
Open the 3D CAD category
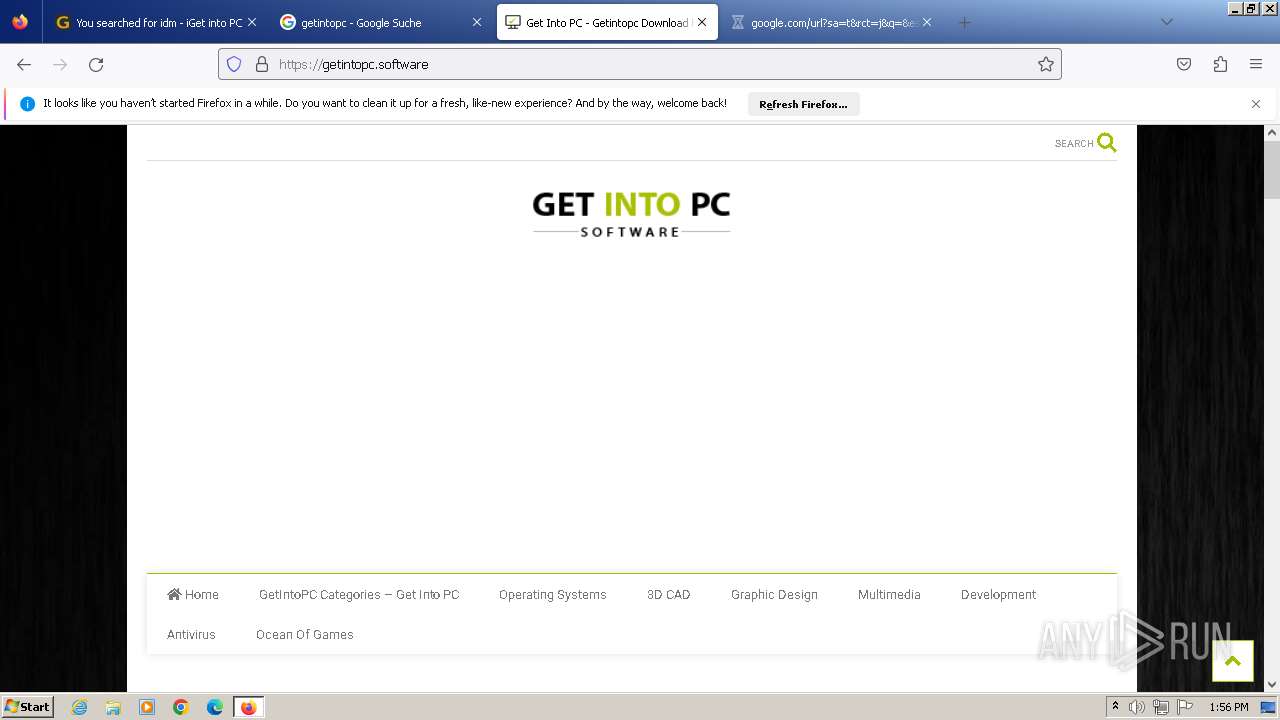669,594
